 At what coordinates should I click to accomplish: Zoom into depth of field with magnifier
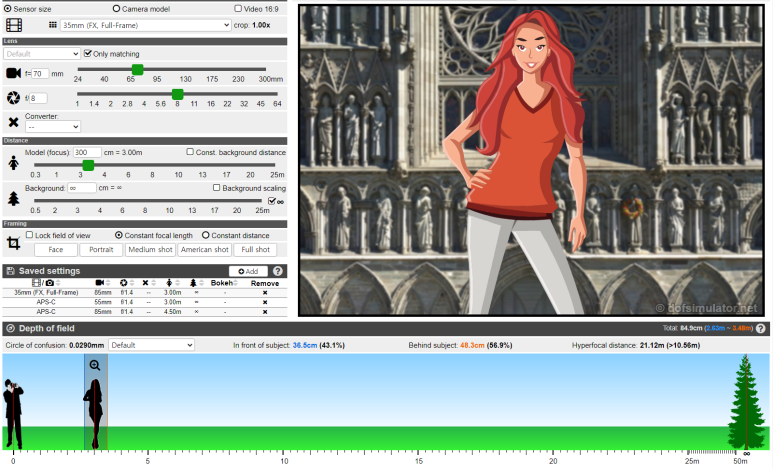95,365
